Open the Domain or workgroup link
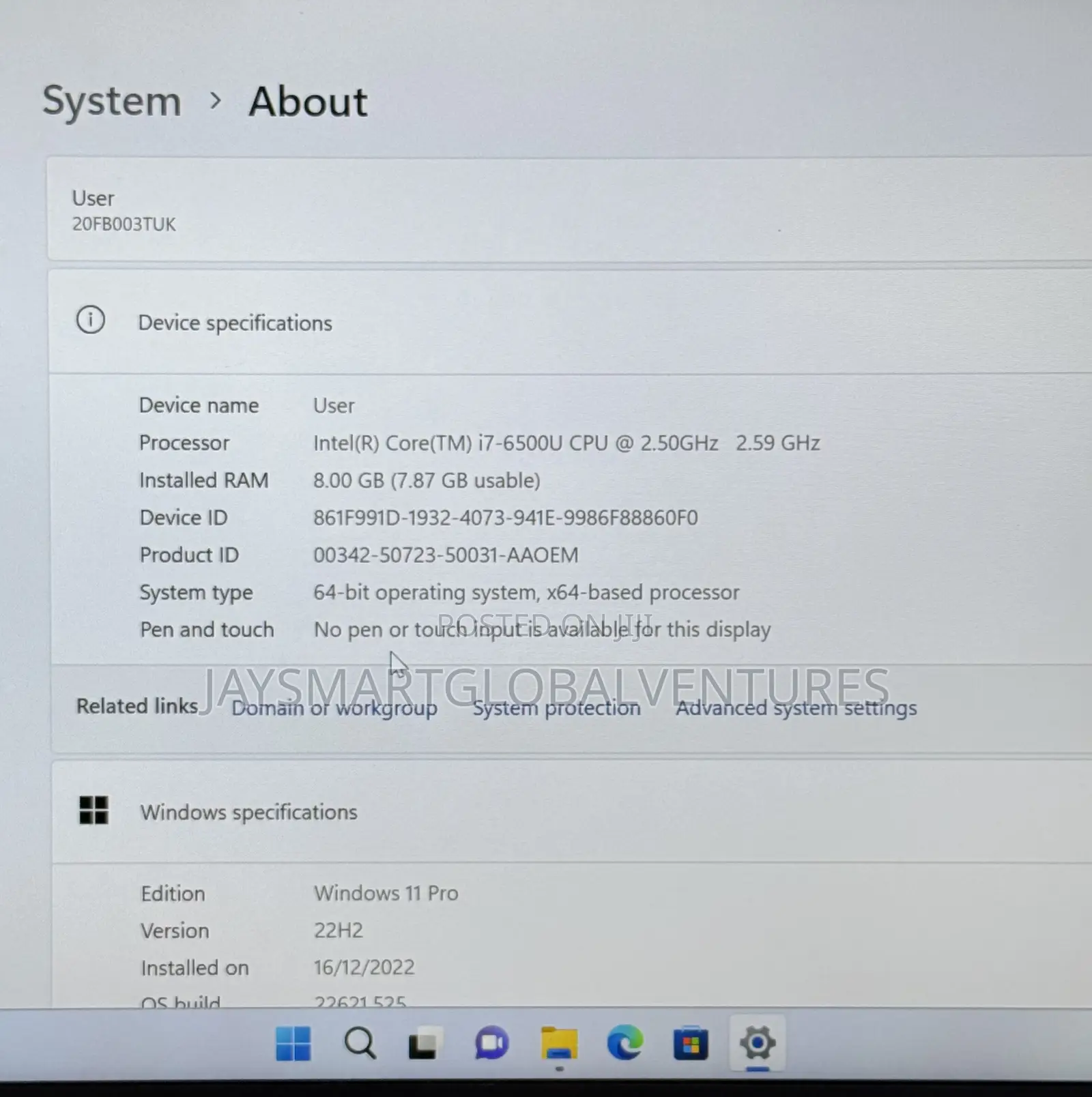Viewport: 1092px width, 1097px height. pos(334,708)
